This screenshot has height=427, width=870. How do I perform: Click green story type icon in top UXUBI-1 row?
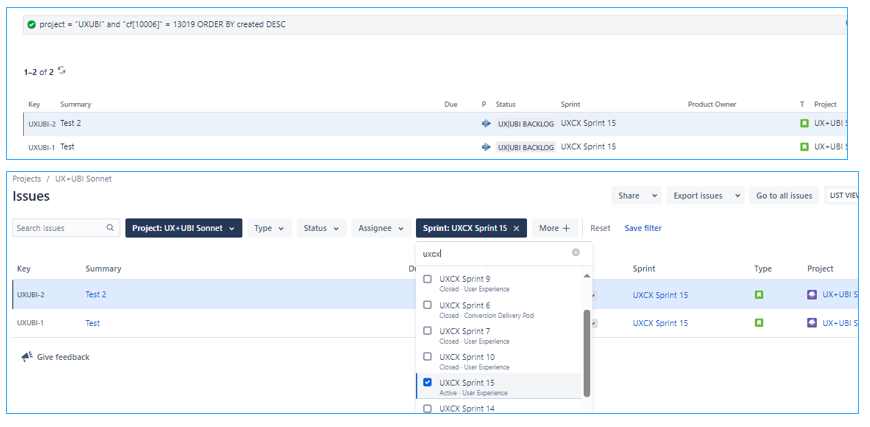pyautogui.click(x=804, y=147)
